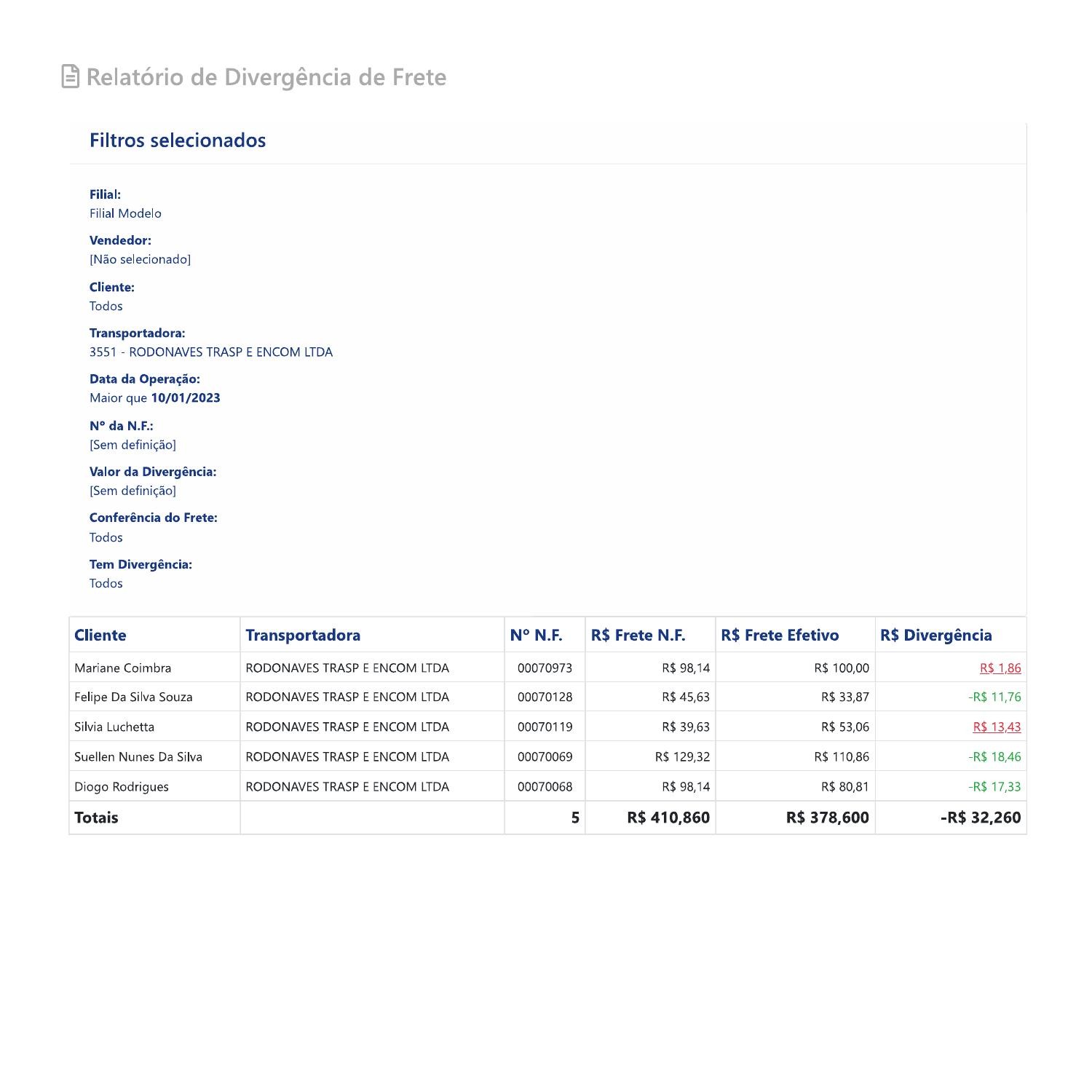The width and height of the screenshot is (1092, 1092).
Task: Click the R$ 39,63 freight N.F. value
Action: pyautogui.click(x=686, y=727)
